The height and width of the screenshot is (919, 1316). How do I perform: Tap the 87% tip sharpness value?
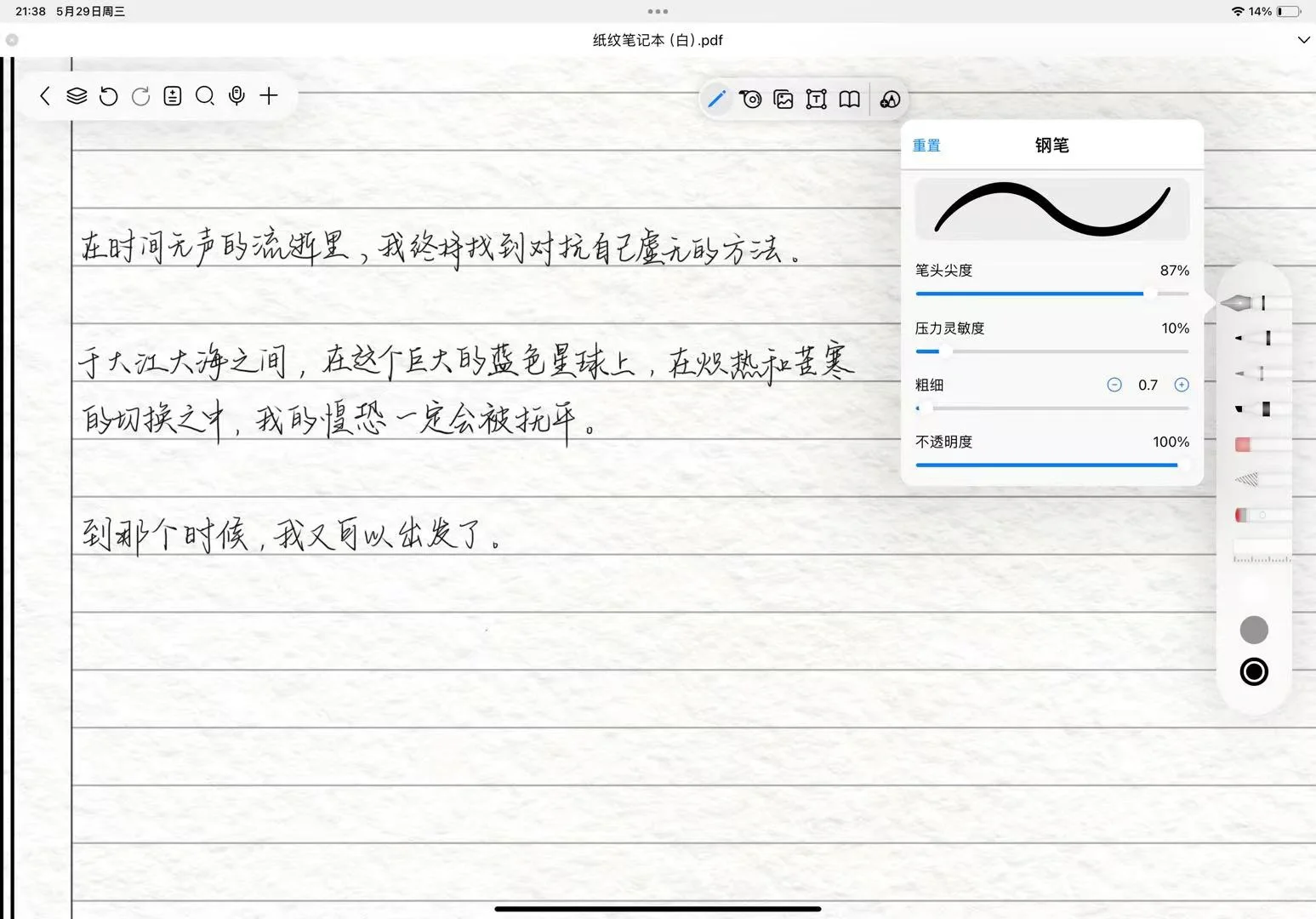point(1175,271)
